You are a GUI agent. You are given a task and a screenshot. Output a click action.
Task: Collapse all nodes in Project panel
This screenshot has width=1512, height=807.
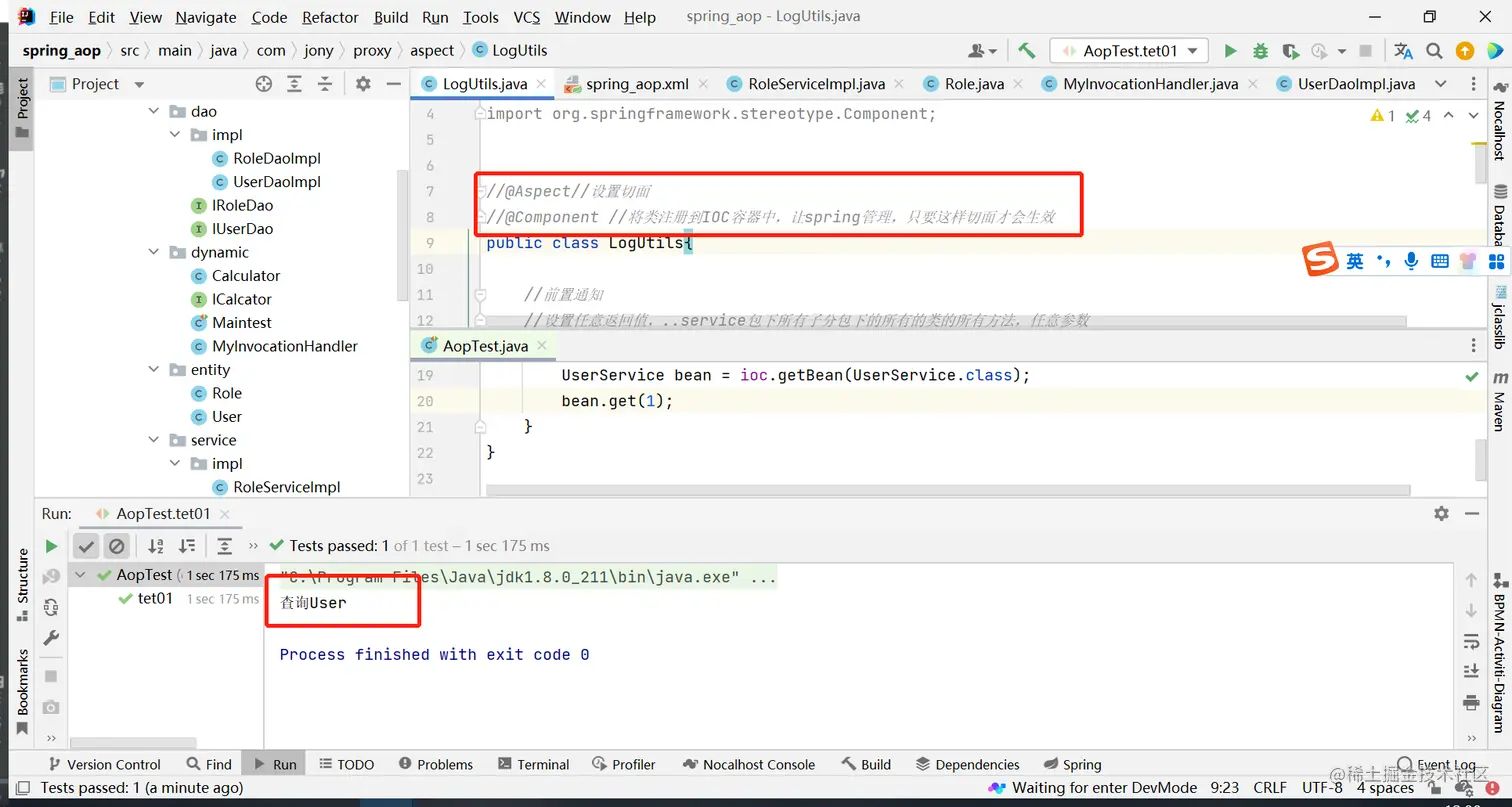click(x=324, y=84)
